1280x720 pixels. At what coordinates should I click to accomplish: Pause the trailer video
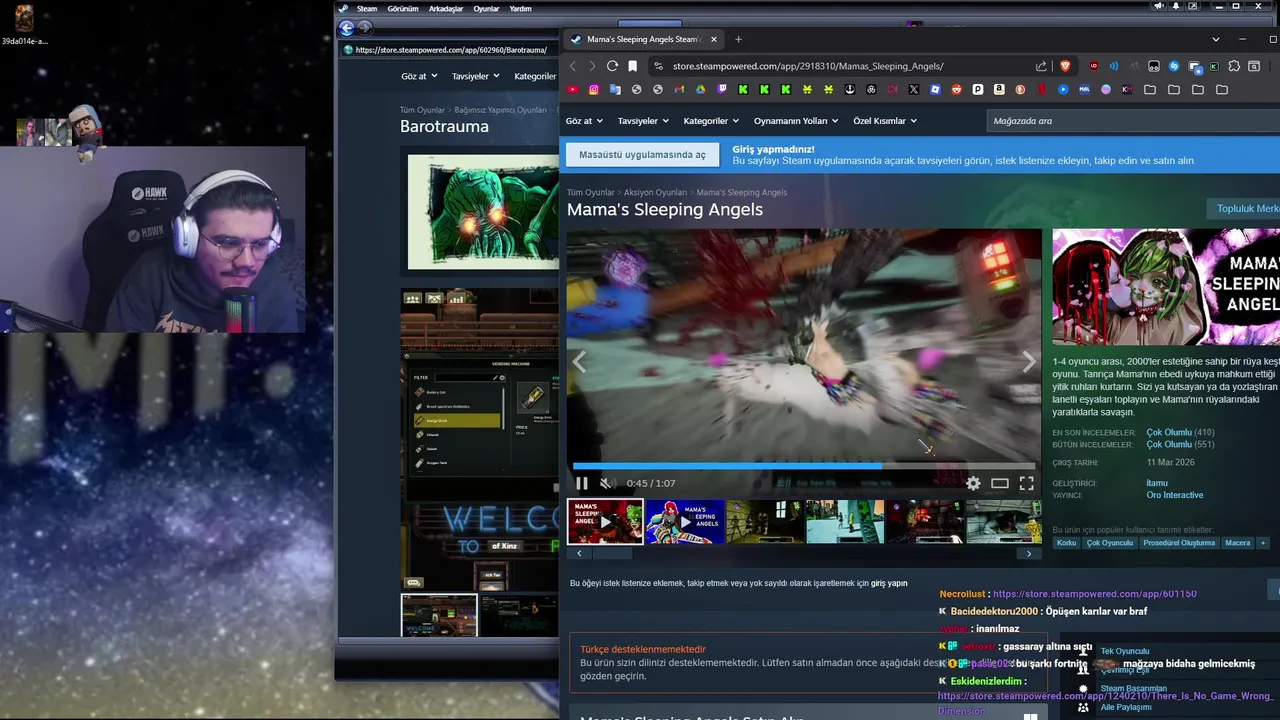581,483
